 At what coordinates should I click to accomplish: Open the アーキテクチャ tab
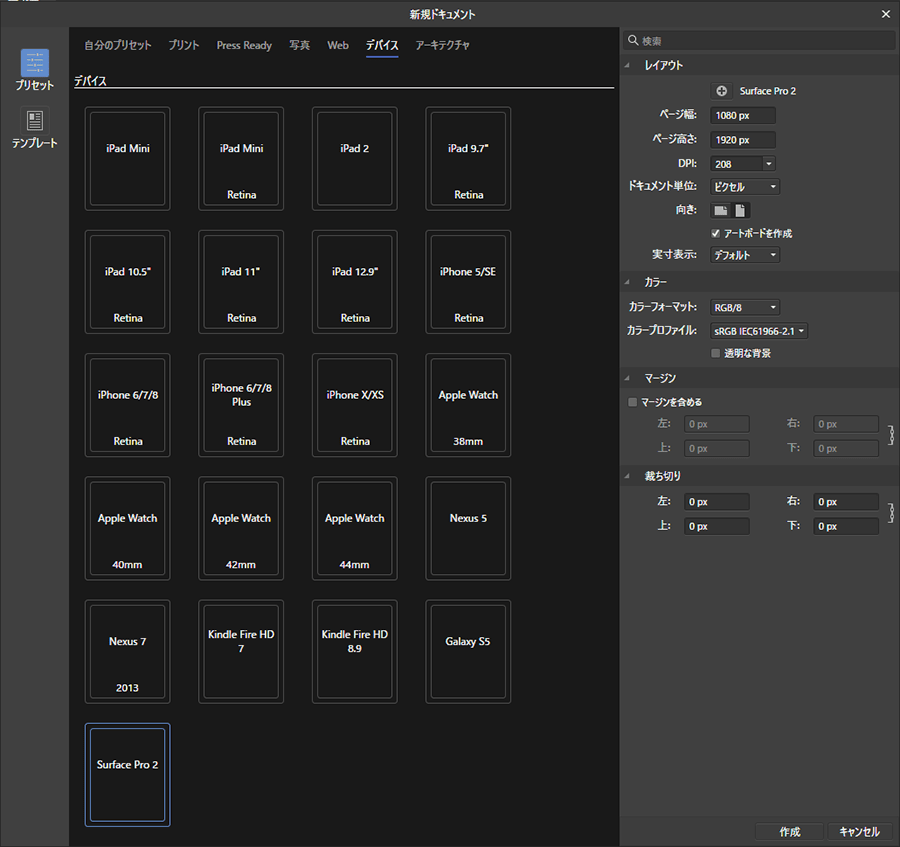point(442,45)
